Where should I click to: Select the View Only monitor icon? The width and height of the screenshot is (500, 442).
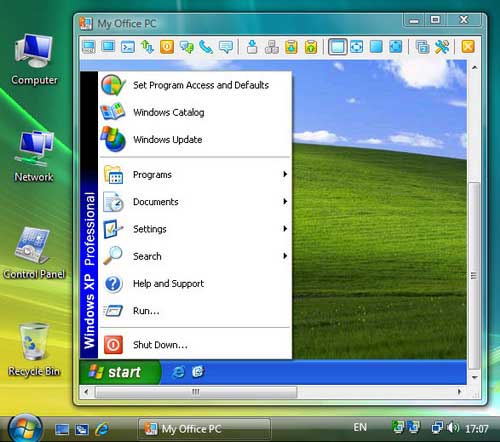click(108, 46)
